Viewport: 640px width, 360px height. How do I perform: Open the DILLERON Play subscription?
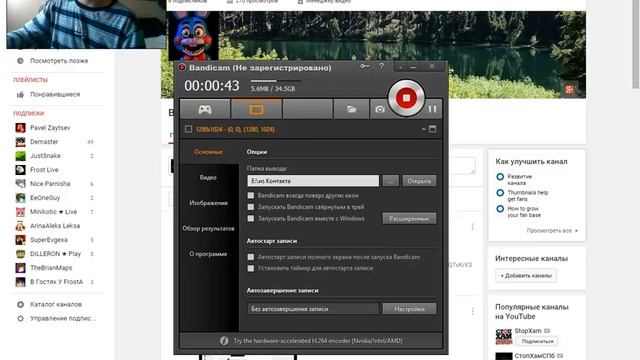(x=55, y=254)
